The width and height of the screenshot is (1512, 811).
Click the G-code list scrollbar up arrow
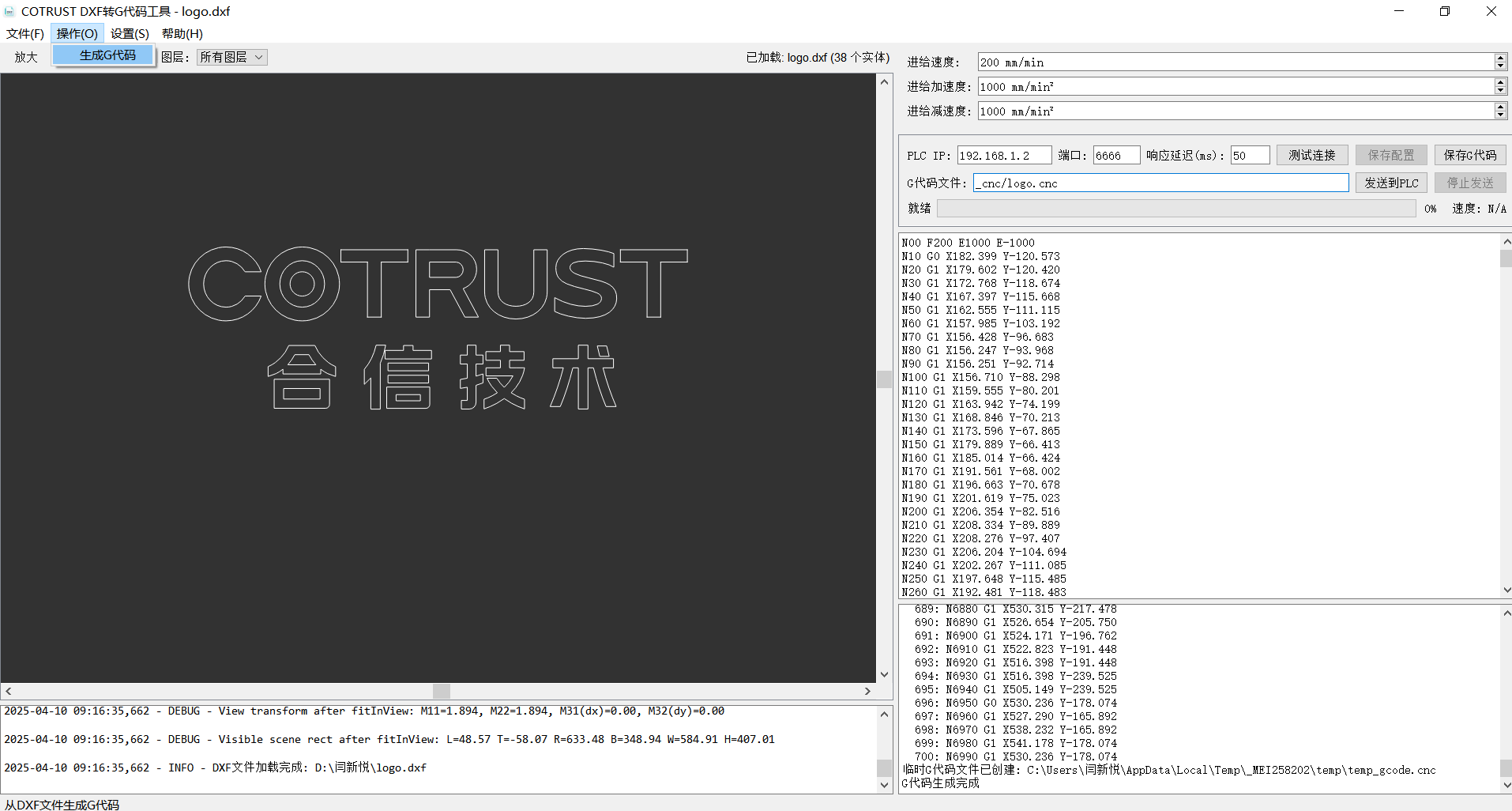pos(1506,241)
